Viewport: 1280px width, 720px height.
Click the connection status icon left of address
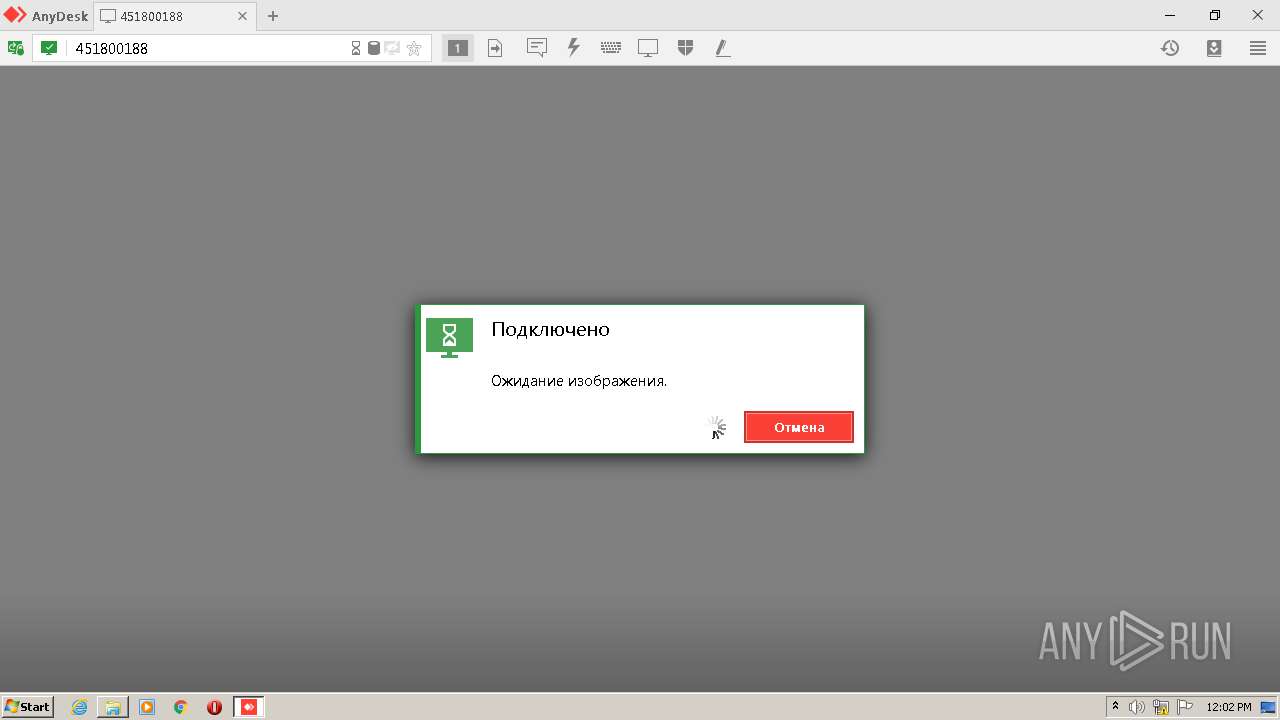point(16,48)
